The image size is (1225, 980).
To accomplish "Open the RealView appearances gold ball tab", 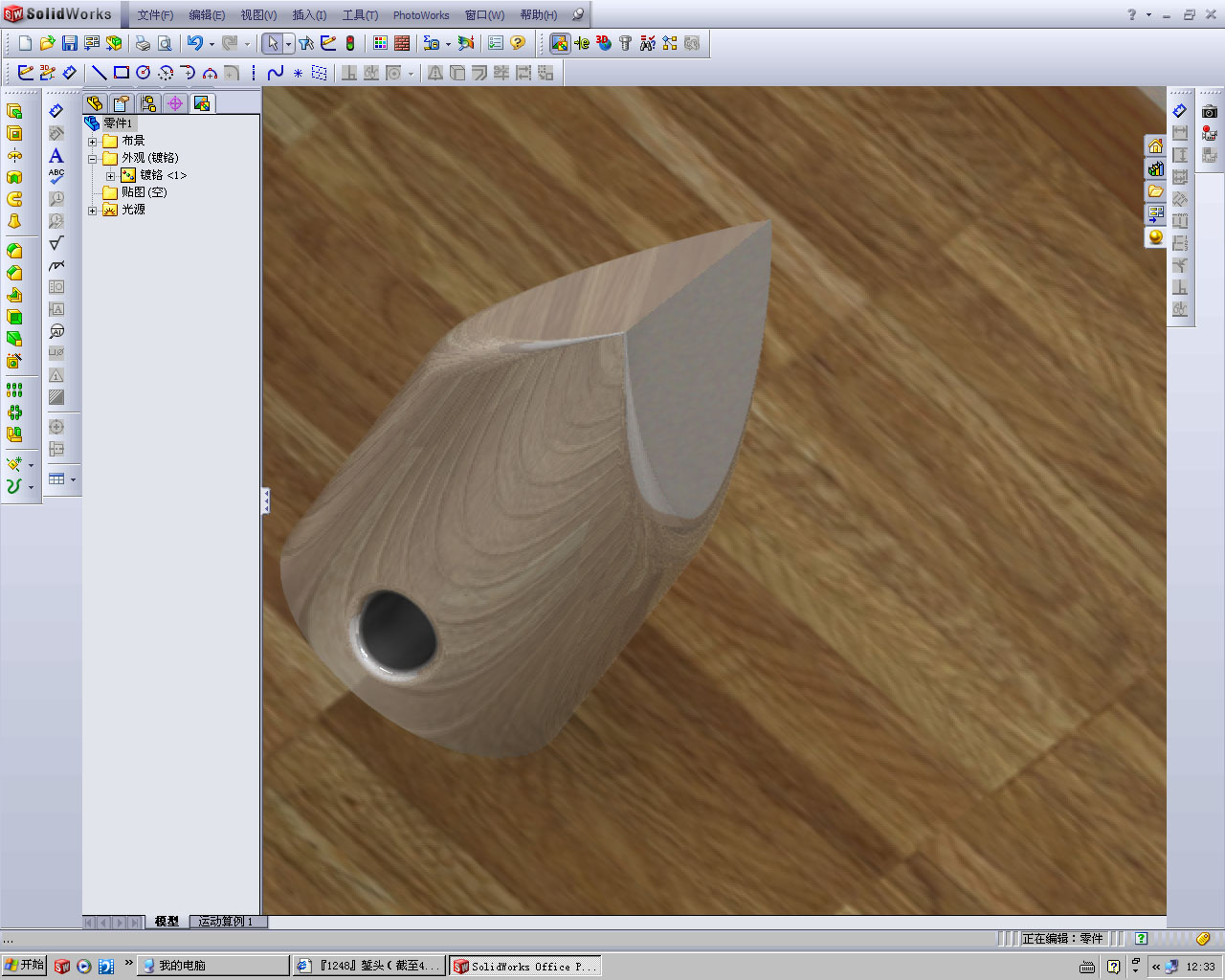I will click(1156, 236).
